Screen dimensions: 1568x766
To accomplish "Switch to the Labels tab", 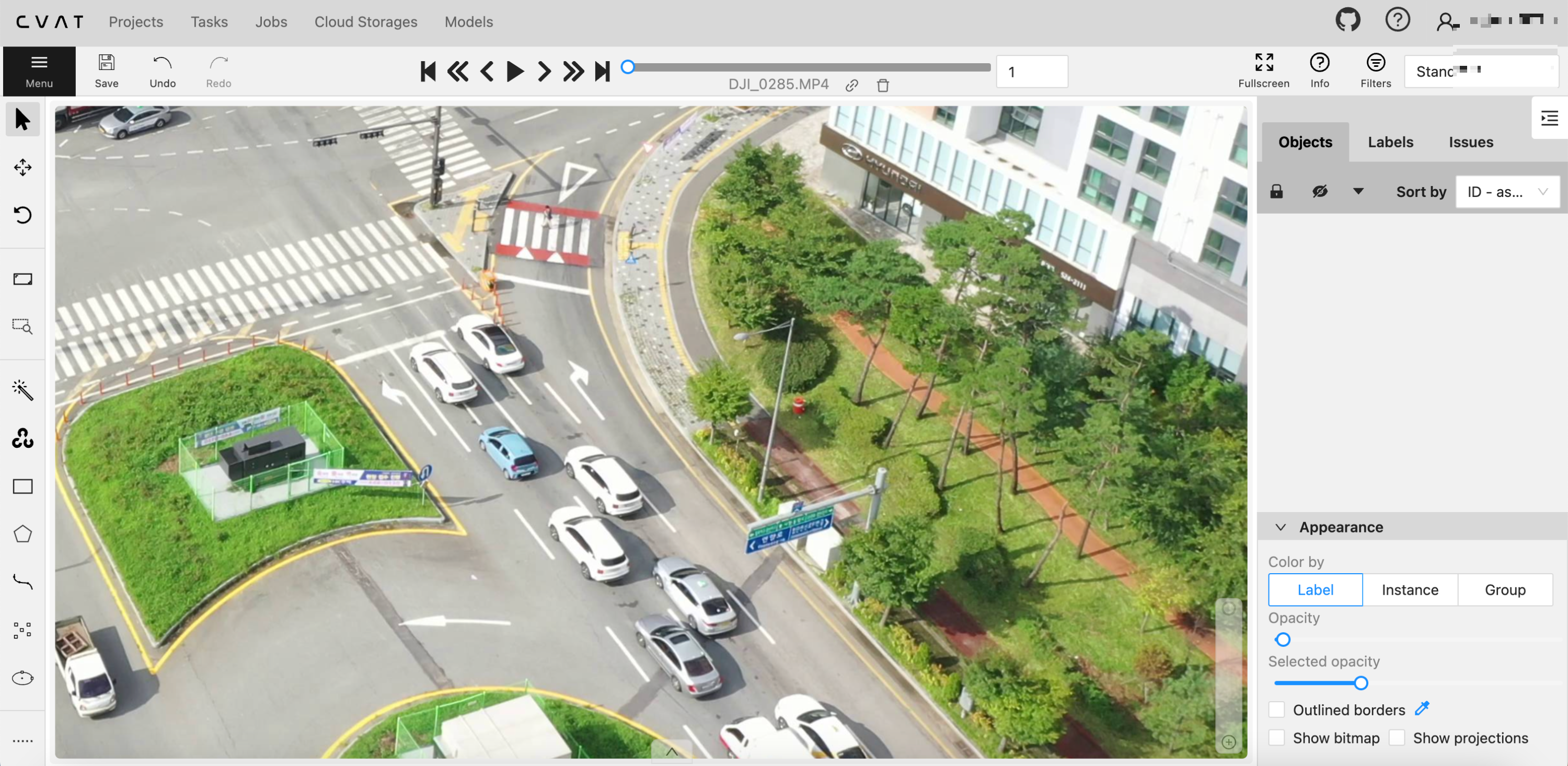I will pyautogui.click(x=1390, y=142).
